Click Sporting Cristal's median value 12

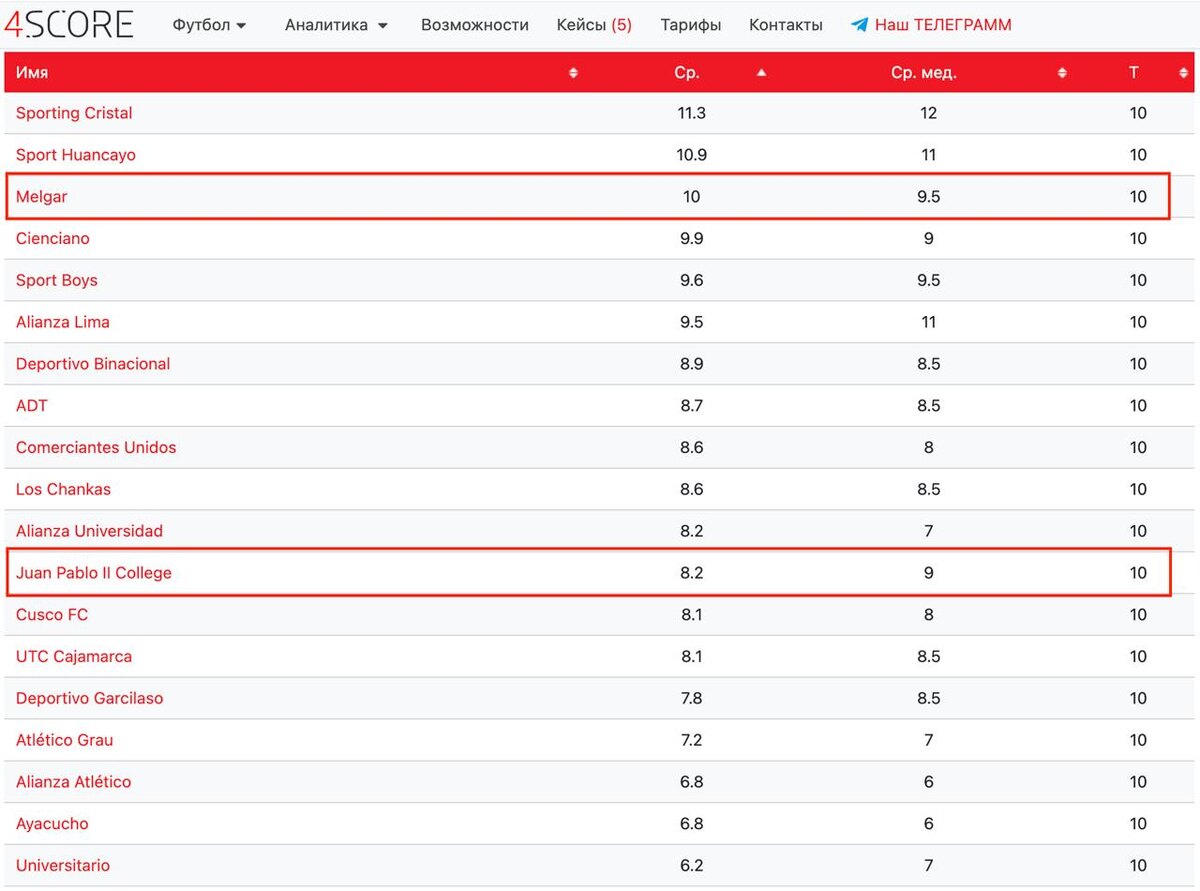(x=929, y=113)
